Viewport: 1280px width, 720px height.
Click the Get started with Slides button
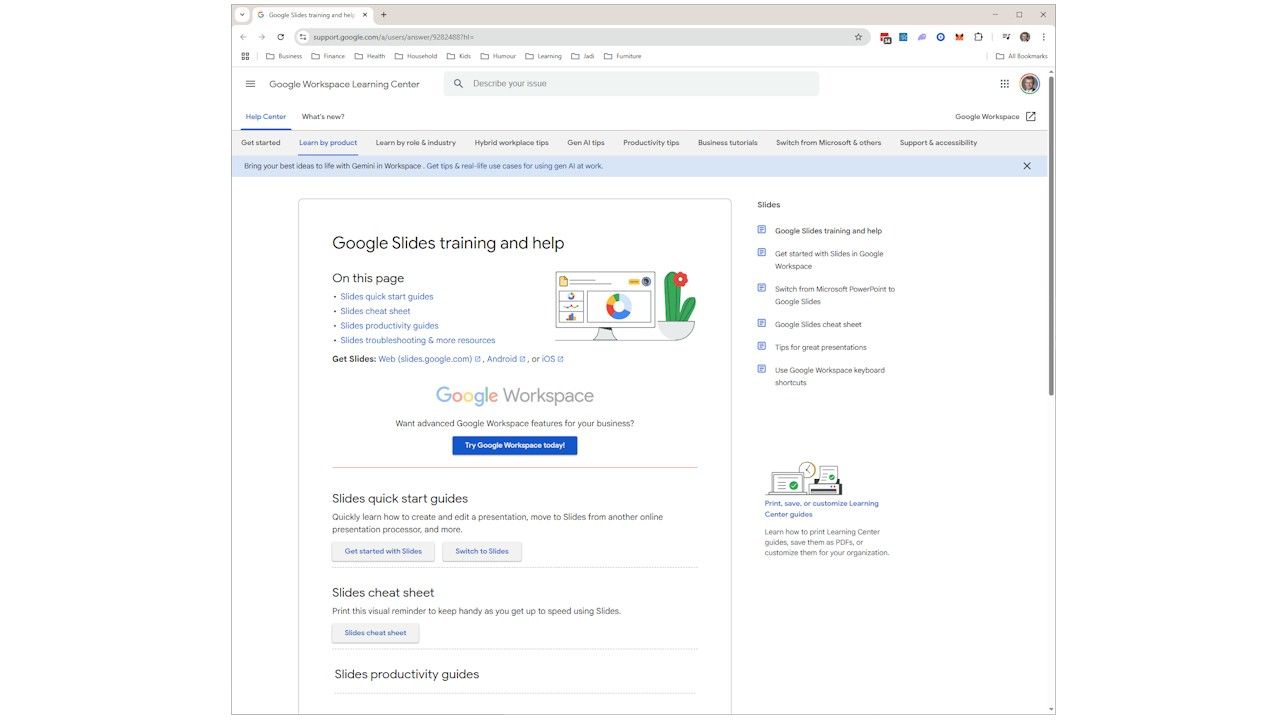[x=383, y=551]
